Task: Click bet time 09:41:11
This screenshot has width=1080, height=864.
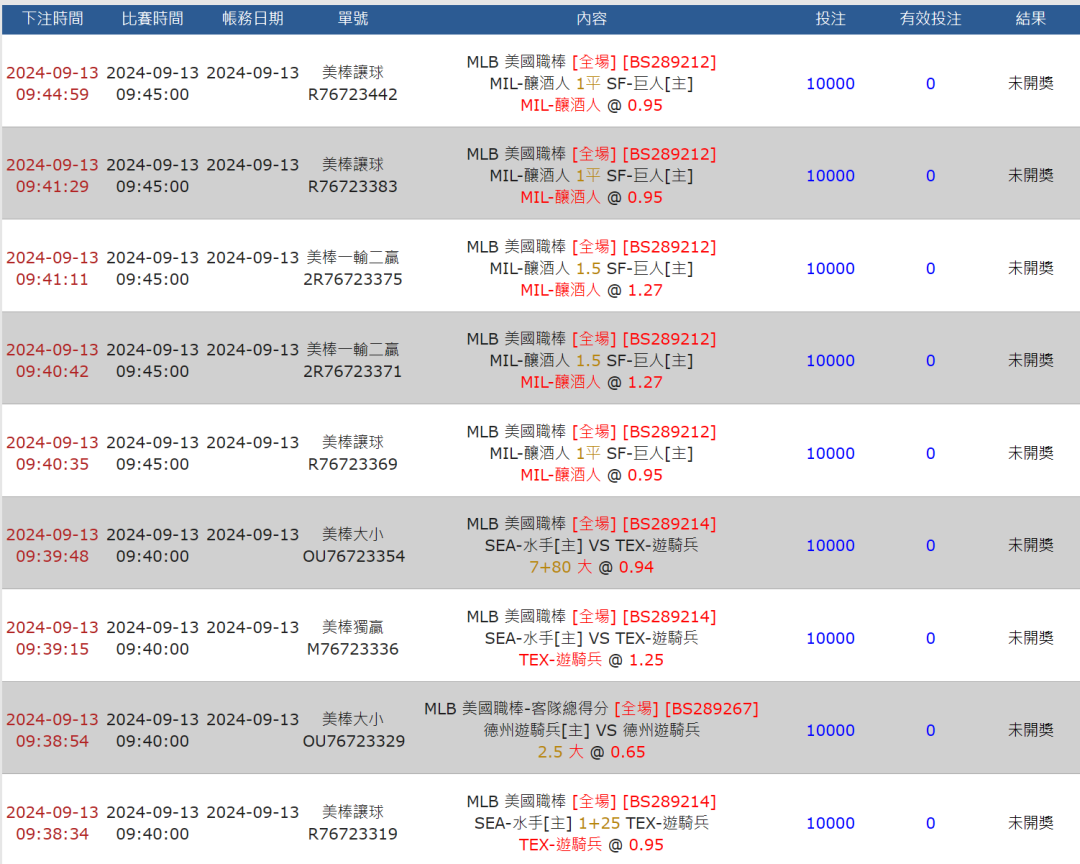Action: (52, 280)
